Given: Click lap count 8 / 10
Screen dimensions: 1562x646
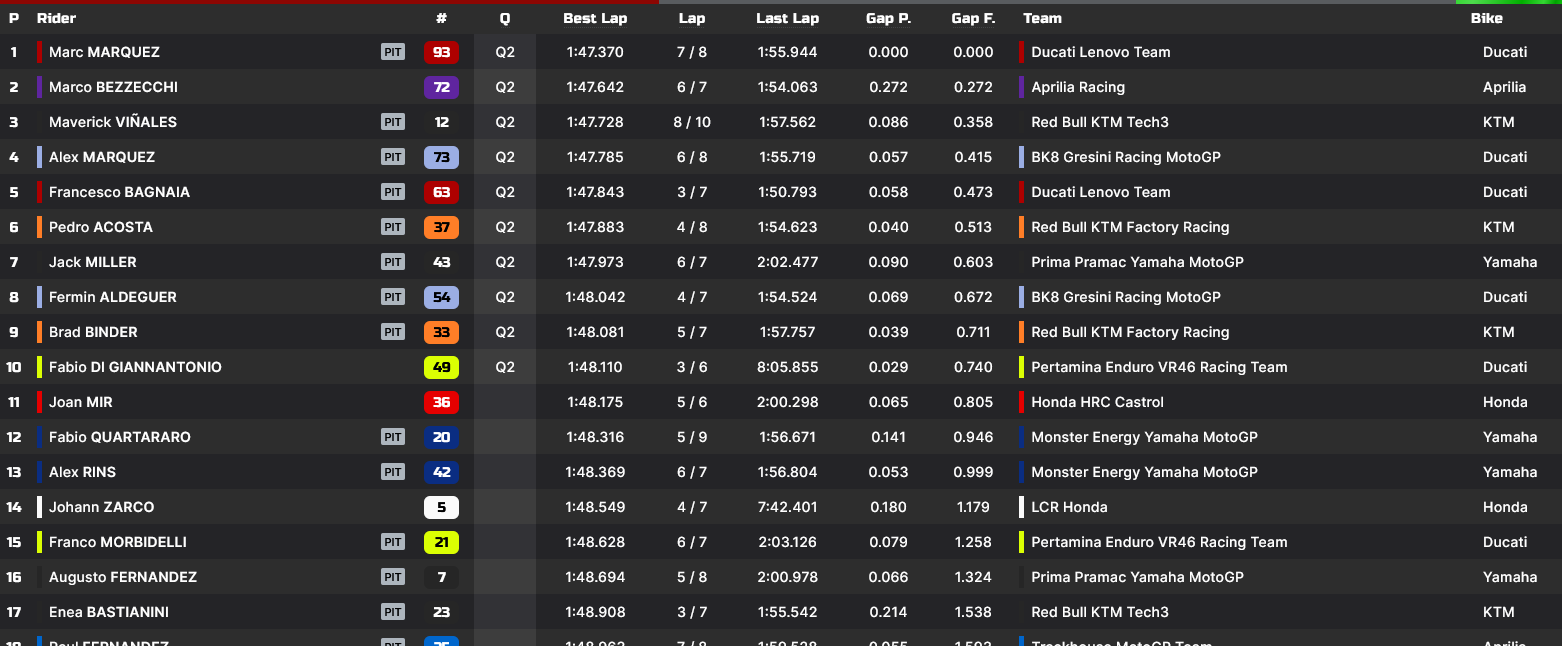Looking at the screenshot, I should [x=692, y=122].
